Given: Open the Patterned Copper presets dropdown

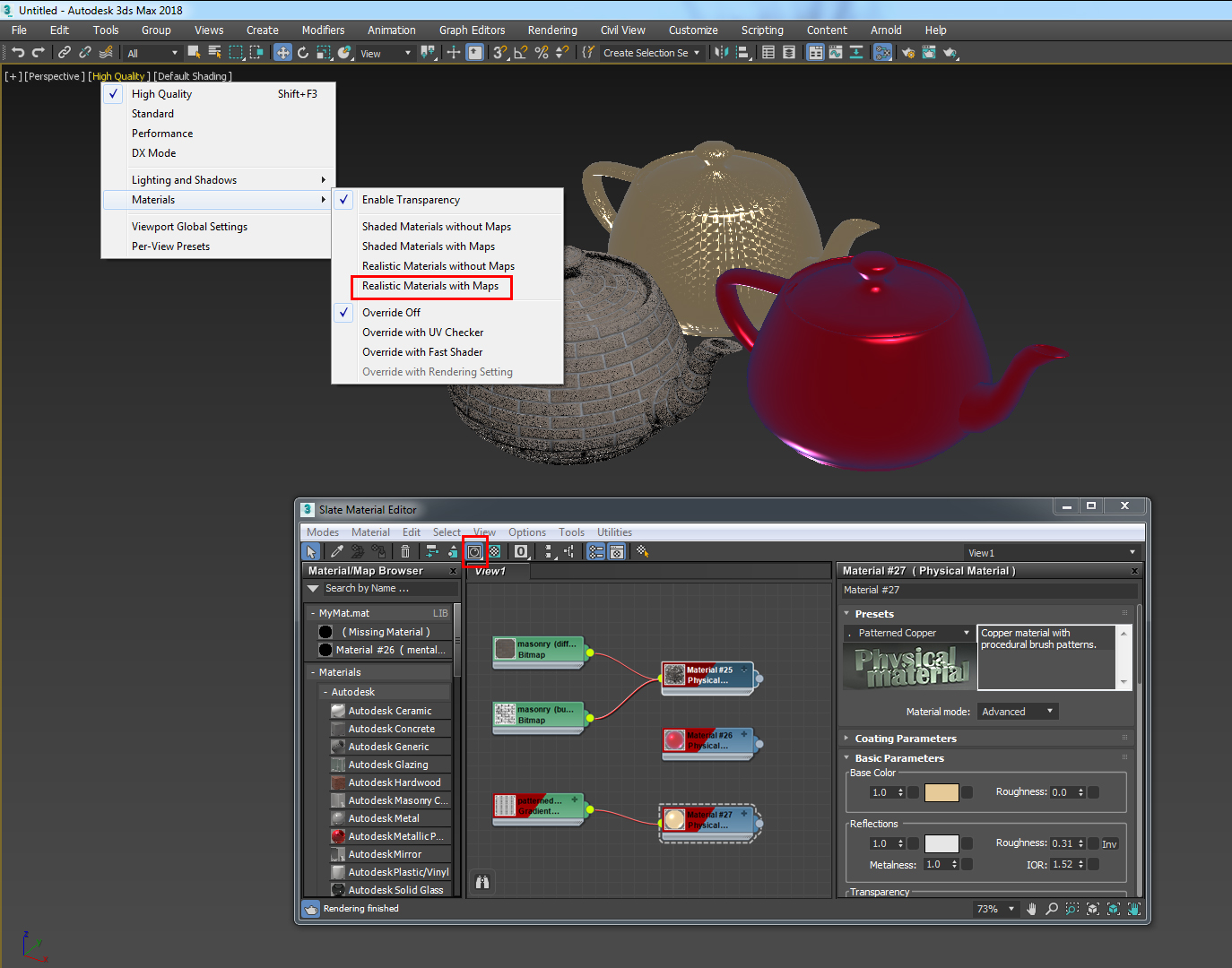Looking at the screenshot, I should click(x=909, y=633).
